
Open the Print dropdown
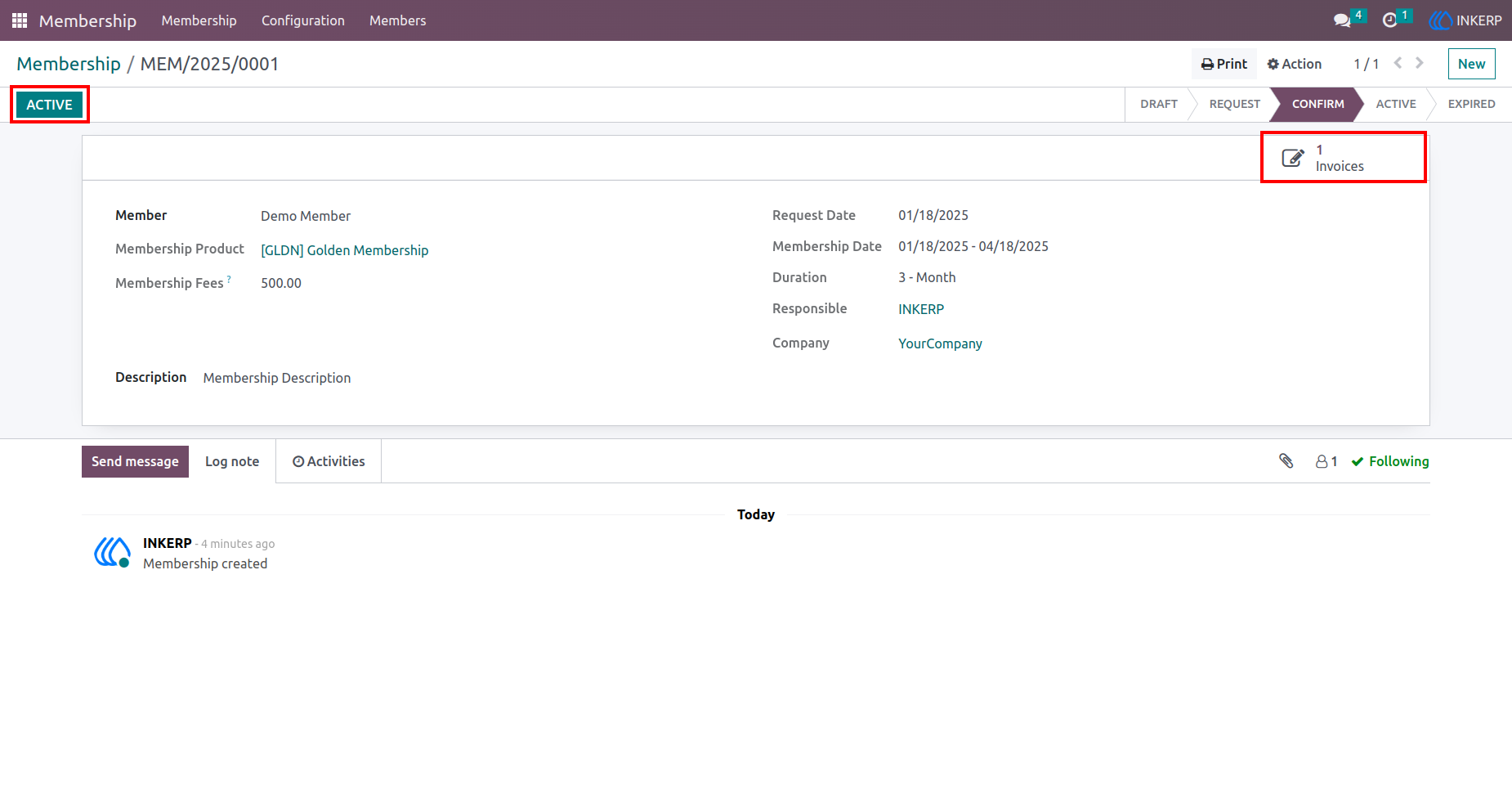[1223, 64]
